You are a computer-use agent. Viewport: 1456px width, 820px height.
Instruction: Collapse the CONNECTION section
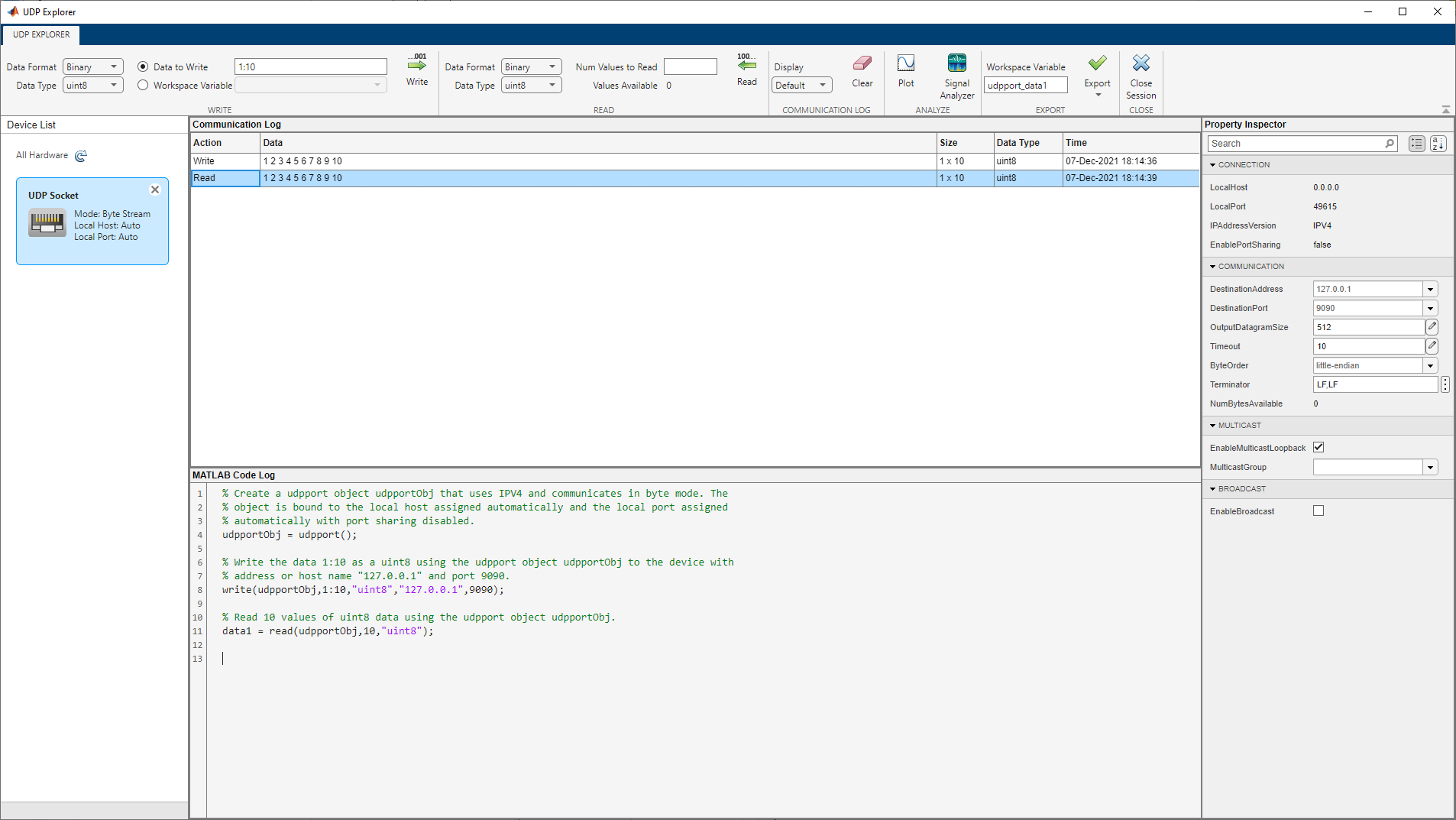click(x=1212, y=165)
